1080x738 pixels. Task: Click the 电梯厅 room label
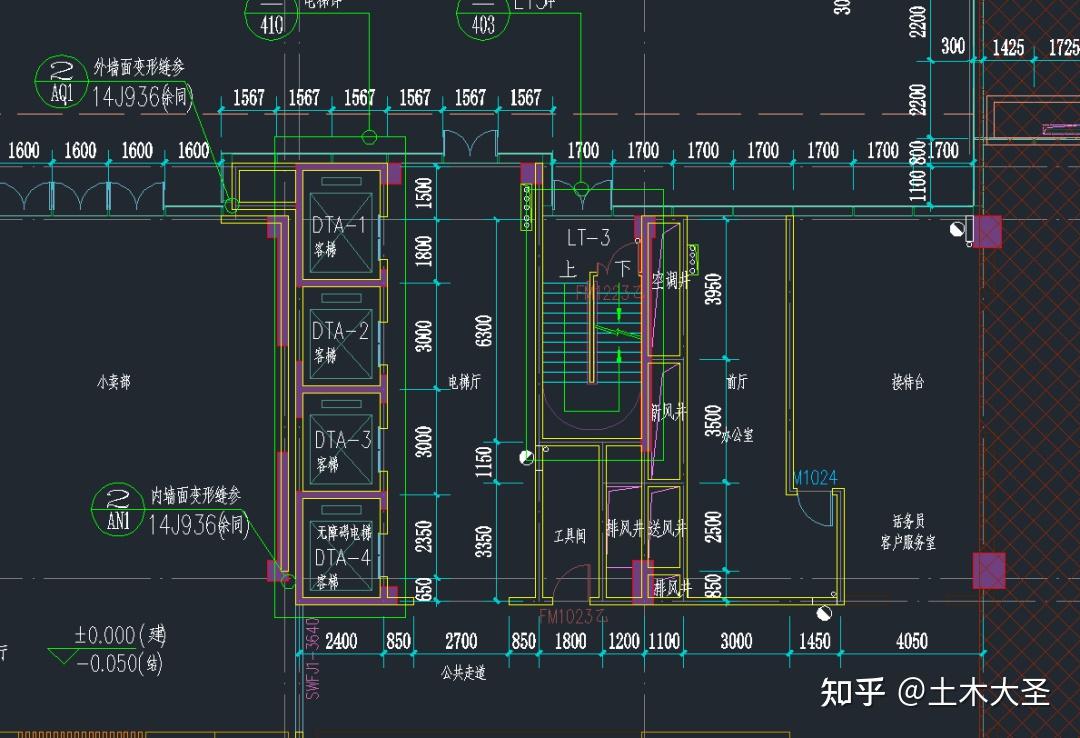(x=464, y=382)
